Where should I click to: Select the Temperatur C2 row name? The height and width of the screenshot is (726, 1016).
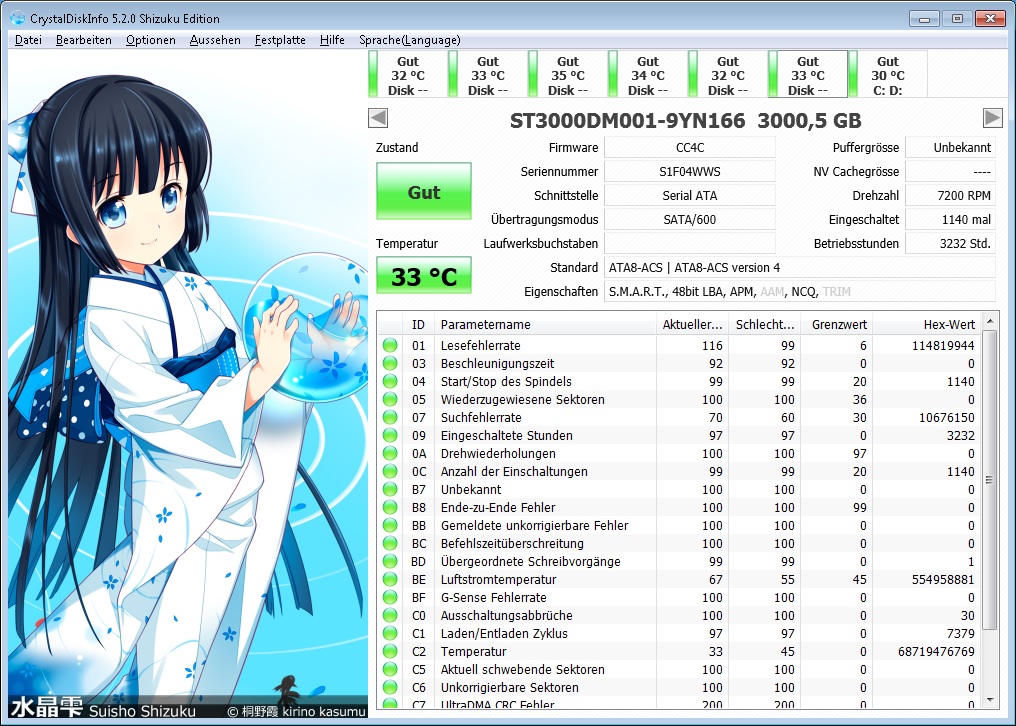coord(474,651)
